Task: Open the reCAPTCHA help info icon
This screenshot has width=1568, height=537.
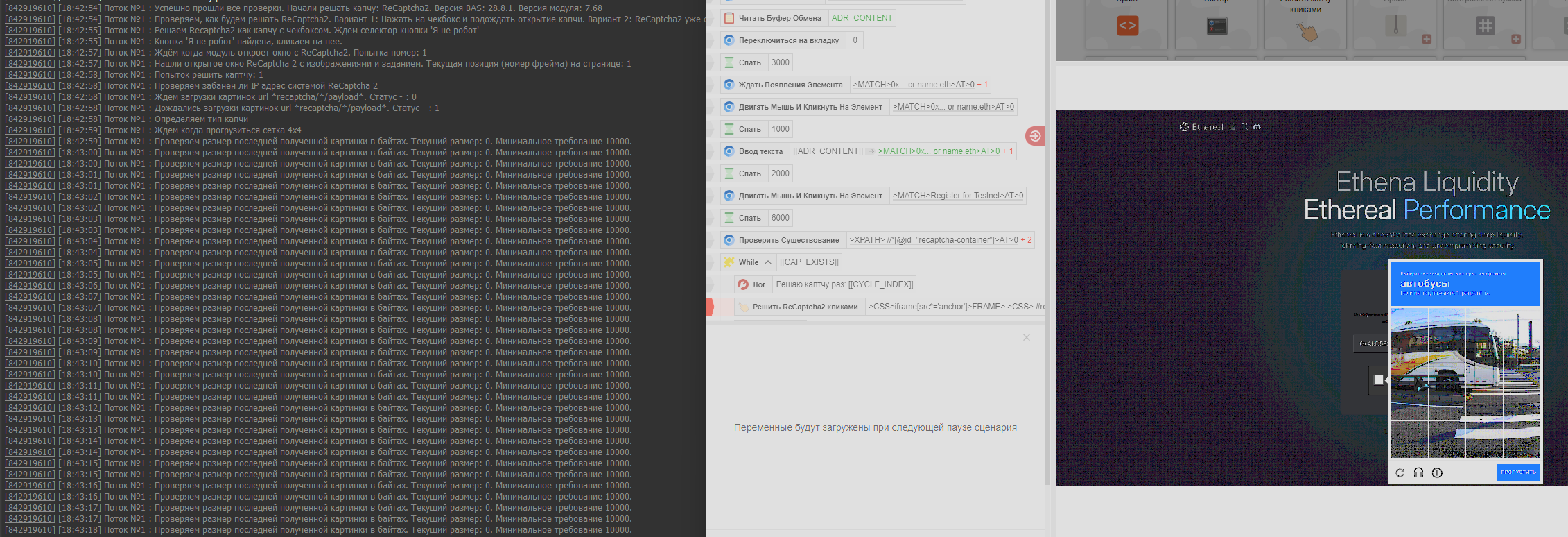Action: pyautogui.click(x=1437, y=472)
